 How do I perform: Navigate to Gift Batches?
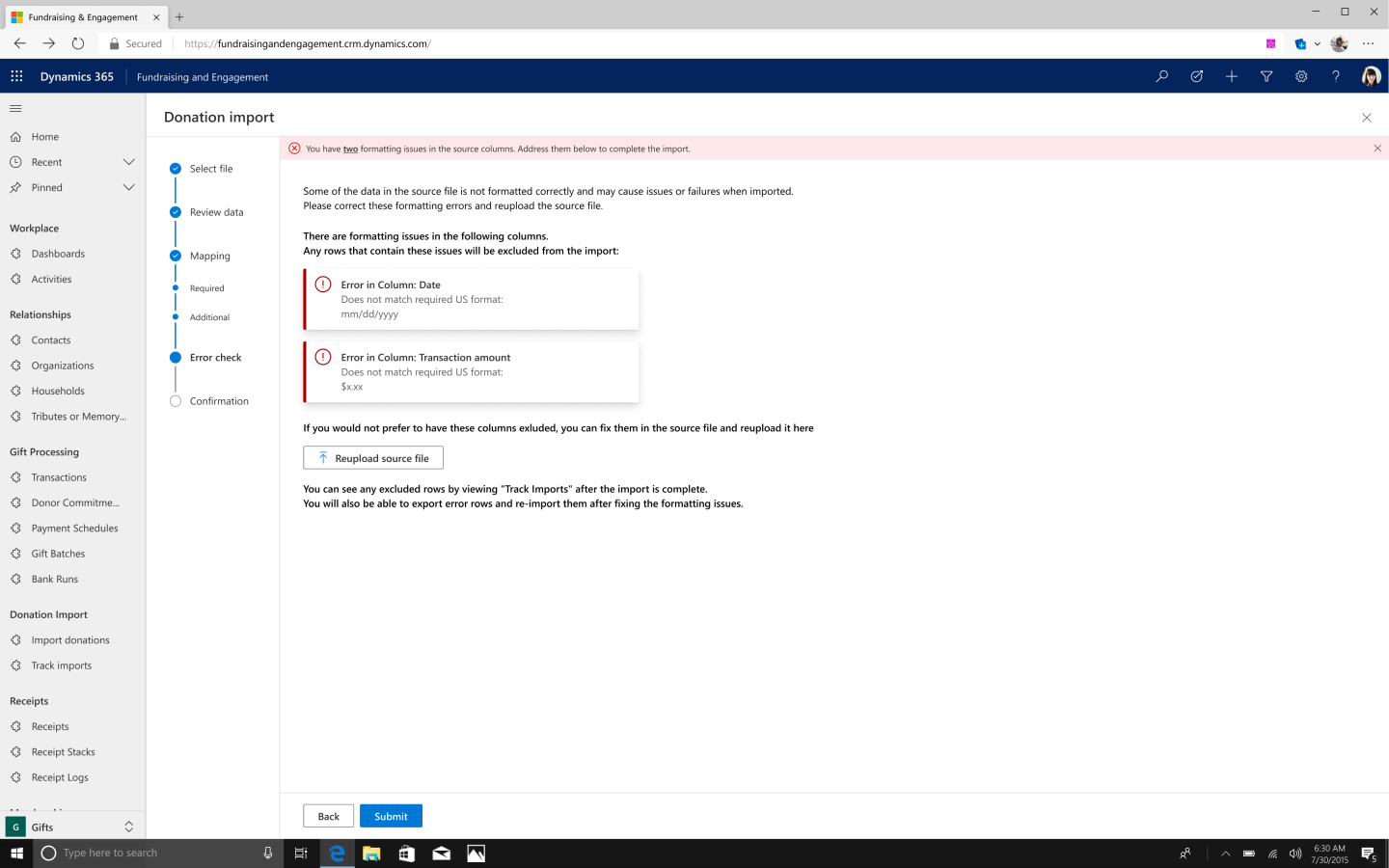(58, 554)
